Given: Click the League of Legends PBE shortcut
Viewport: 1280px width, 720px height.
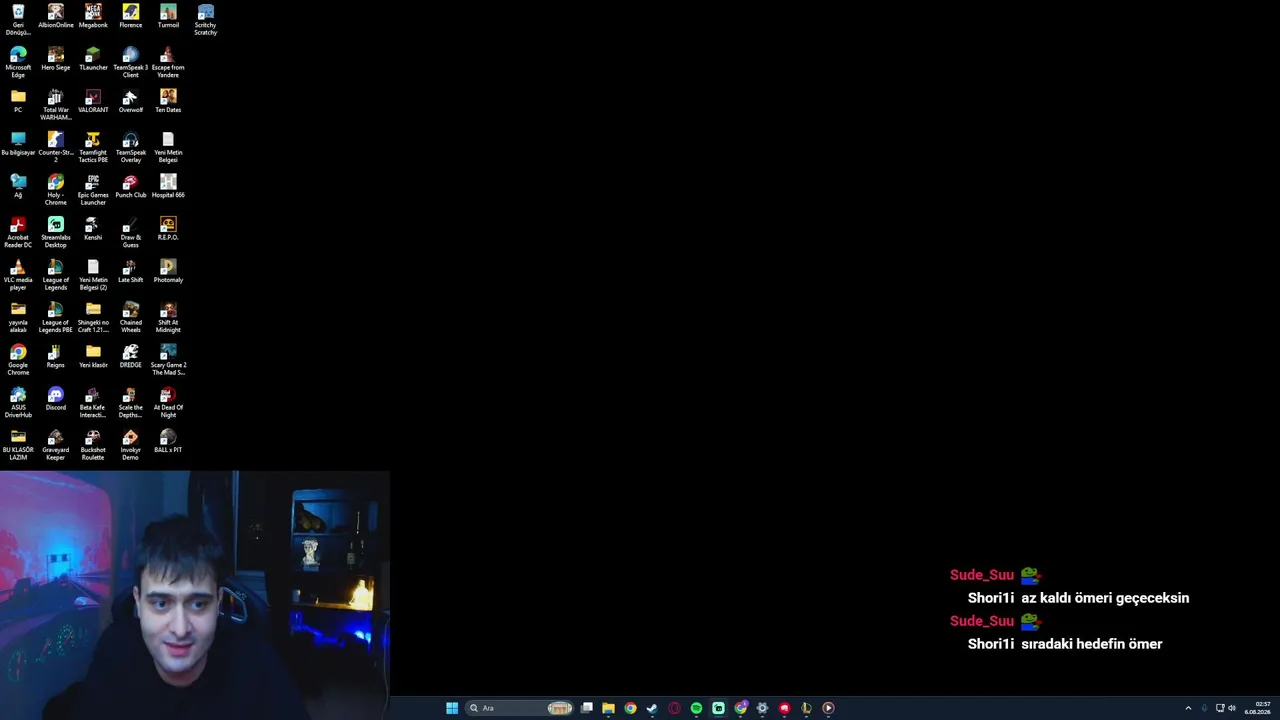Looking at the screenshot, I should [56, 316].
